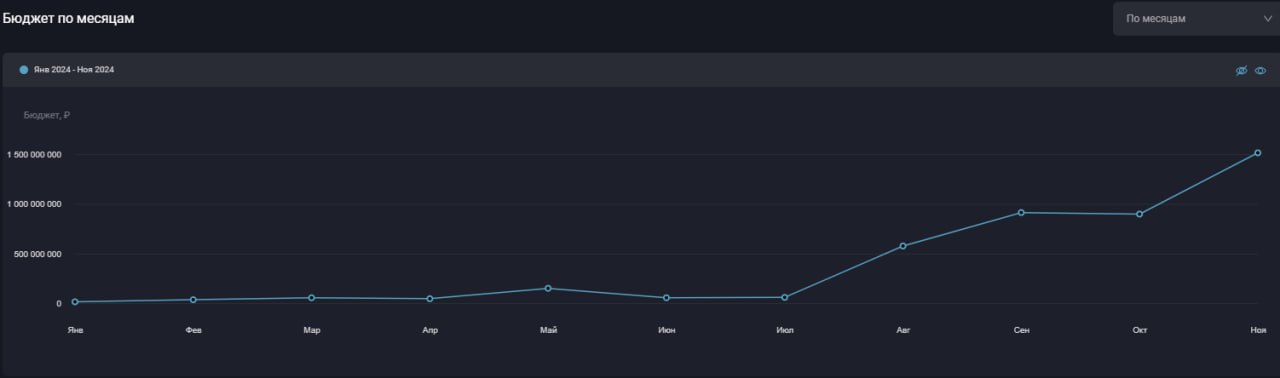Select the Янв data point
1280x378 pixels.
pos(75,301)
